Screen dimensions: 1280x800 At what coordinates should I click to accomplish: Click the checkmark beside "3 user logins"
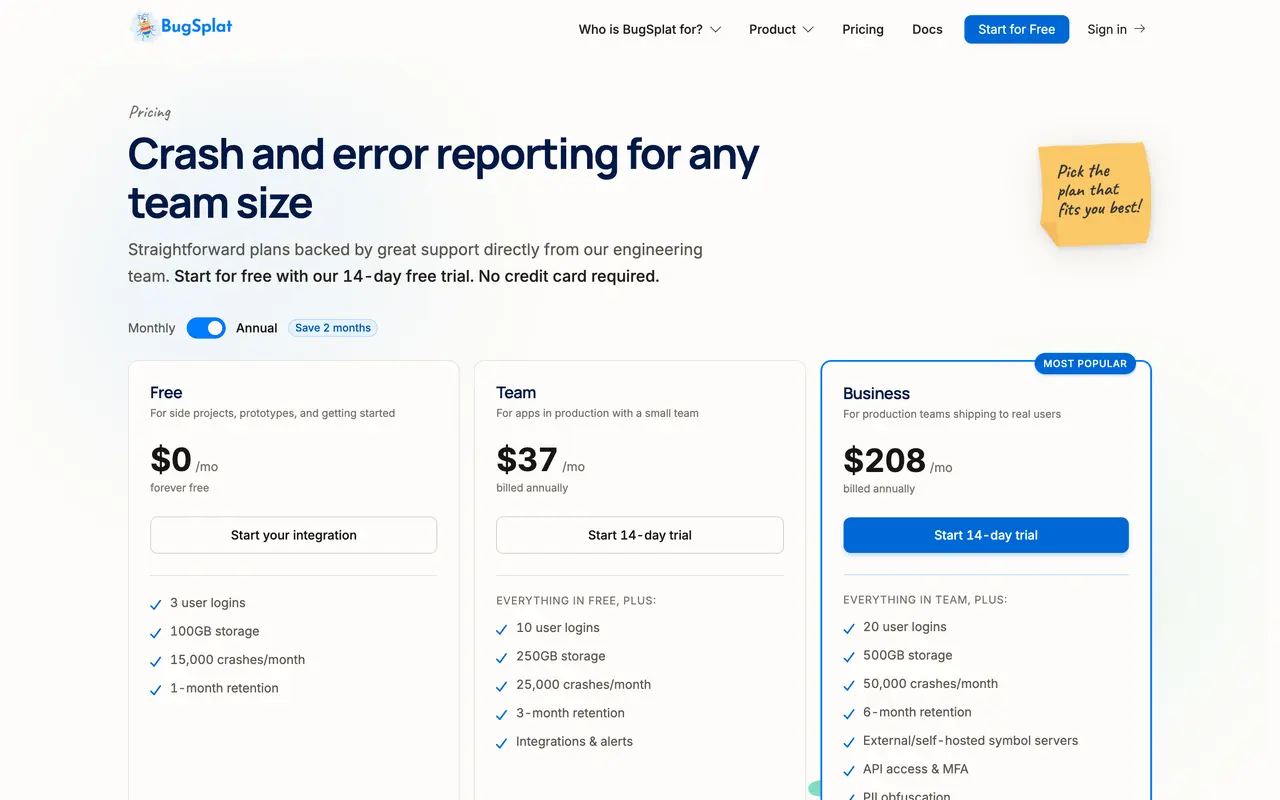pyautogui.click(x=156, y=604)
